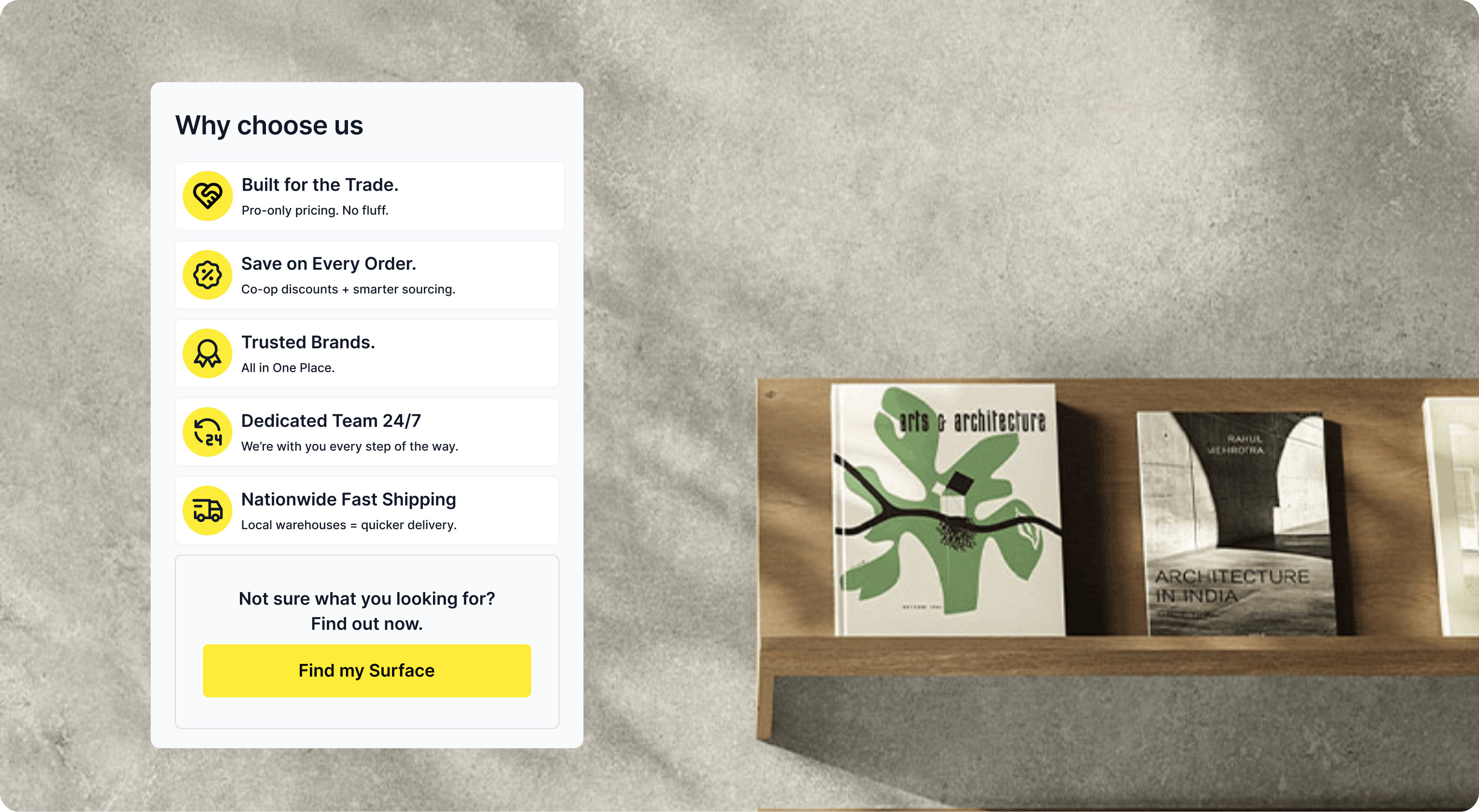The image size is (1479, 812).
Task: Click the 24-hour support icon
Action: (207, 432)
